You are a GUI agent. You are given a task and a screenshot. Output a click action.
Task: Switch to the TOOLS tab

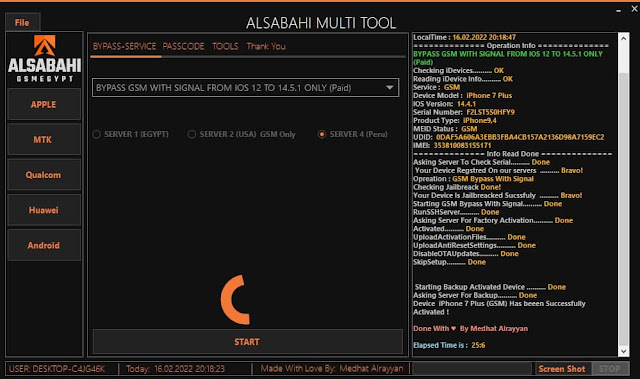(x=225, y=47)
